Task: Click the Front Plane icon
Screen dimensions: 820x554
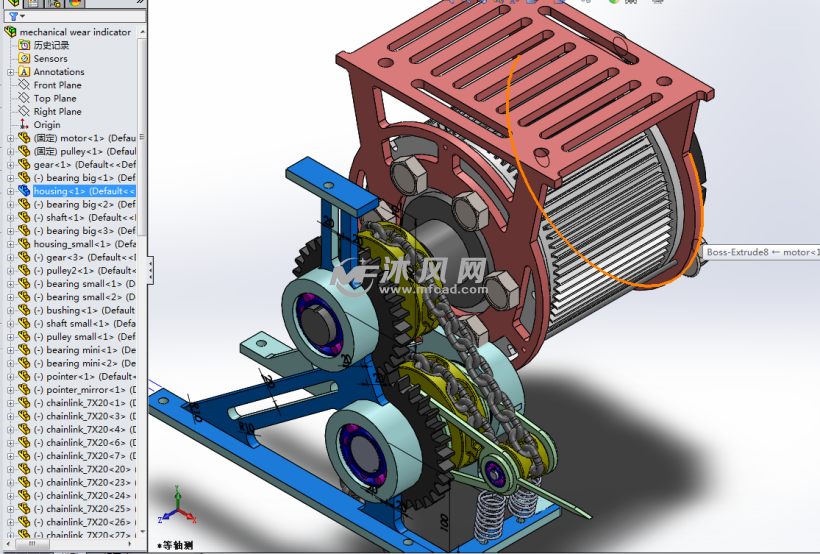Action: (24, 85)
